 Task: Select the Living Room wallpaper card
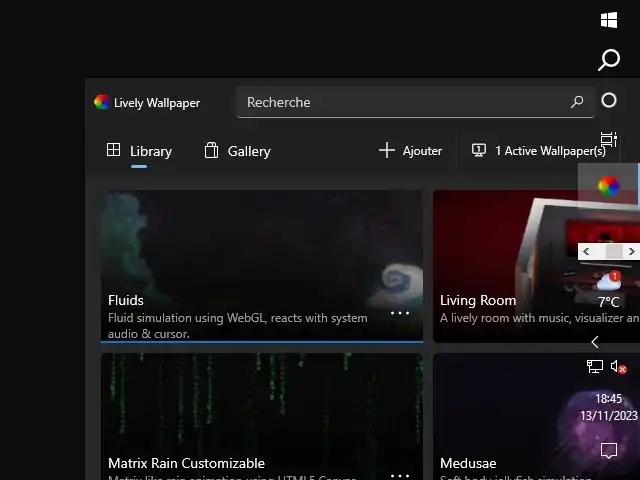coord(536,266)
